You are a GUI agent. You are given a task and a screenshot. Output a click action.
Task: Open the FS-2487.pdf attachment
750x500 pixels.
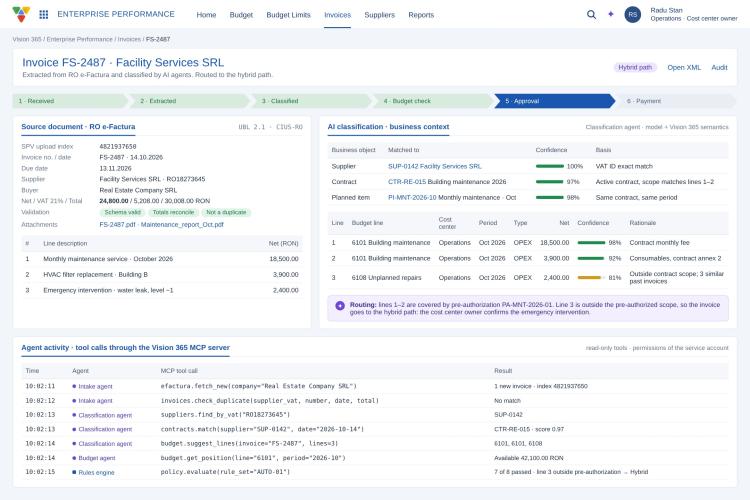point(117,224)
